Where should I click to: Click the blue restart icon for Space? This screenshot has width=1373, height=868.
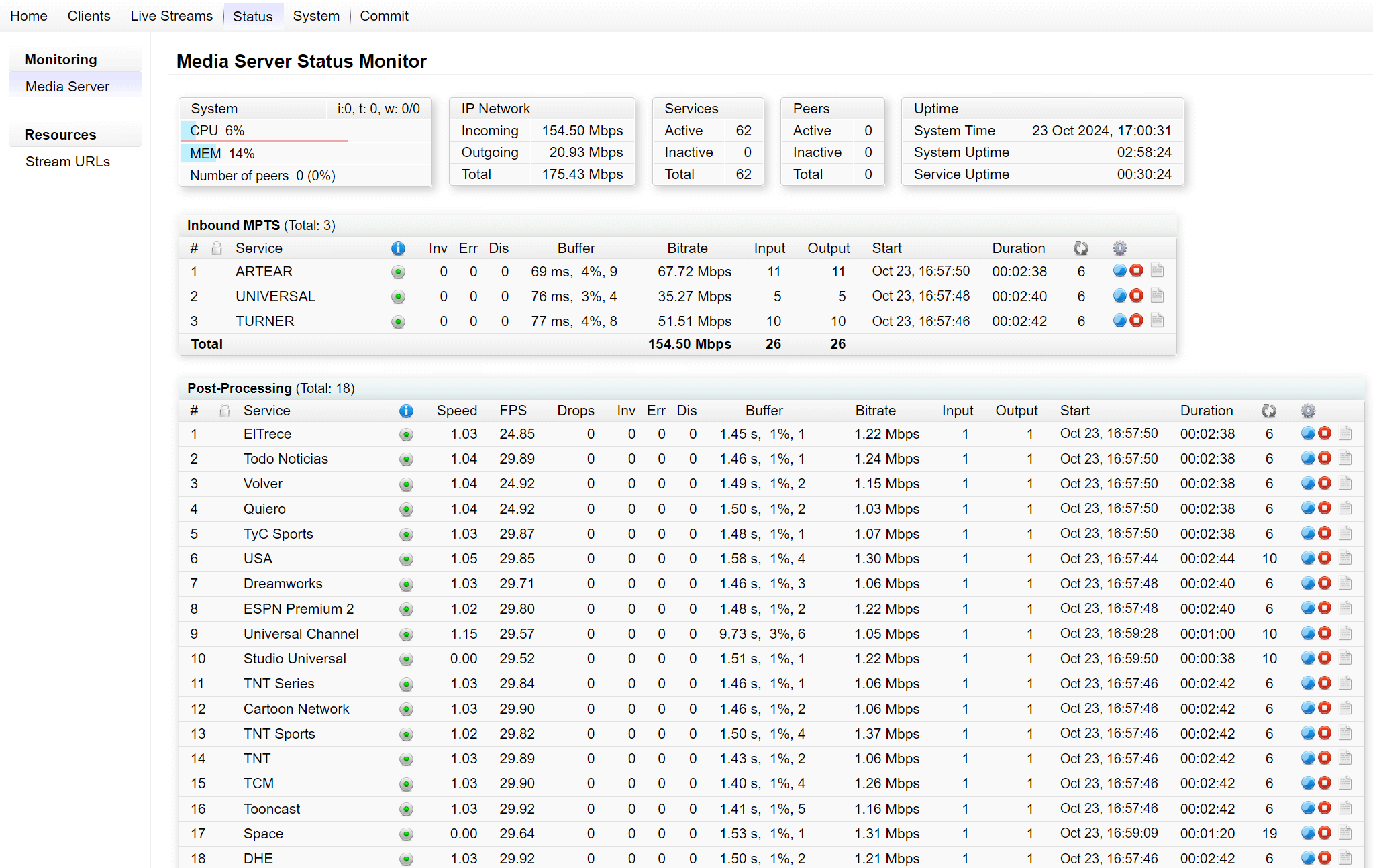click(x=1307, y=833)
